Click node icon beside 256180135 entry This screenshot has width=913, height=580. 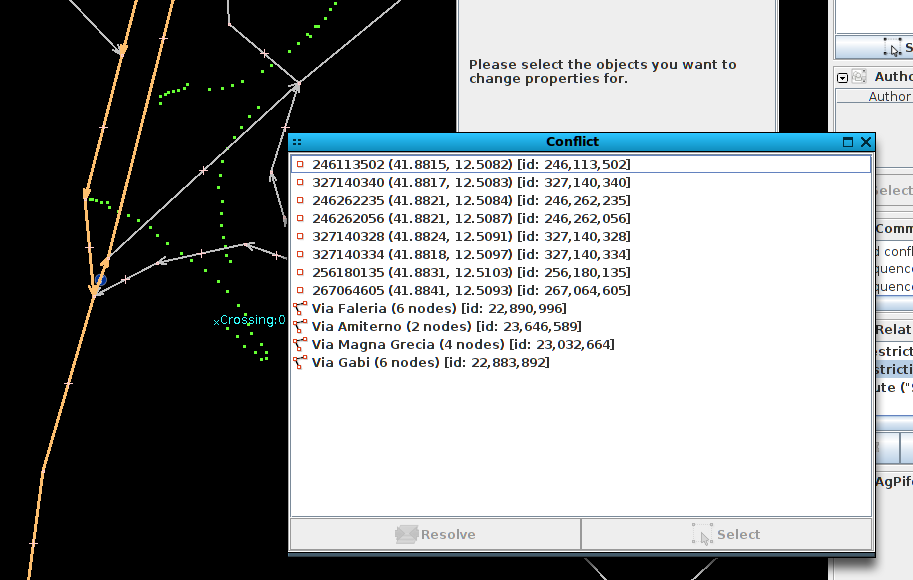pos(300,273)
